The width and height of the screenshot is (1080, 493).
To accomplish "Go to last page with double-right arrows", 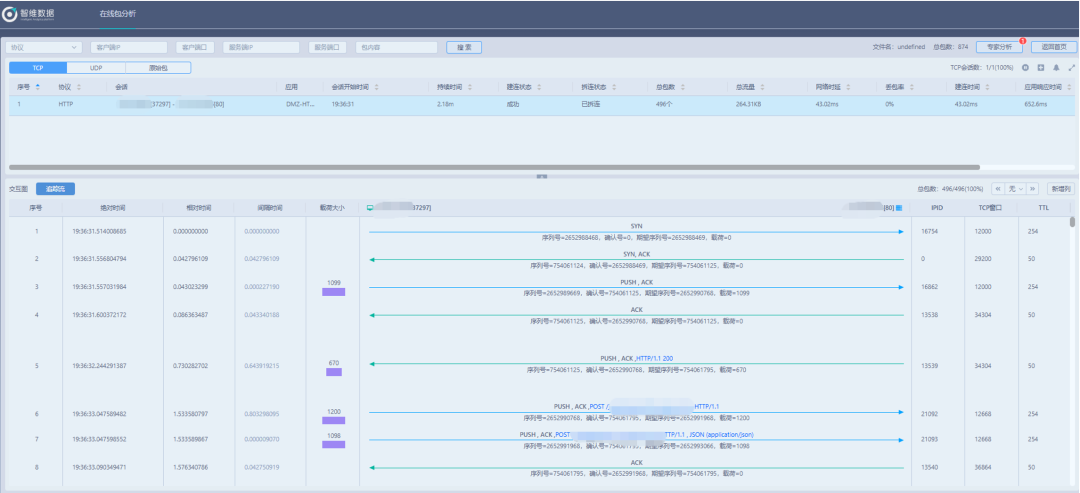I will coord(1033,189).
